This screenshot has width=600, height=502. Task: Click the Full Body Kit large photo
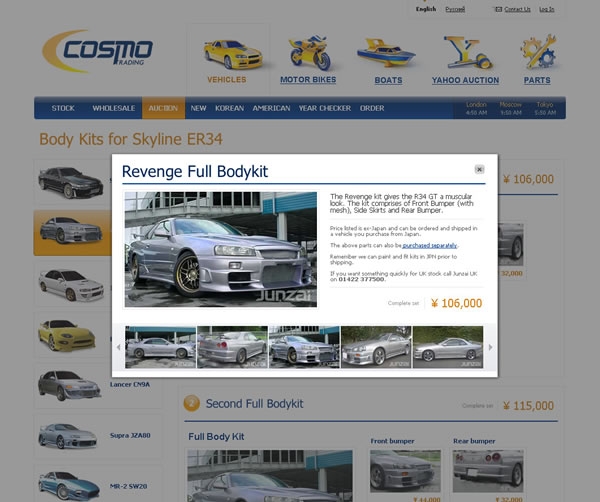click(270, 476)
